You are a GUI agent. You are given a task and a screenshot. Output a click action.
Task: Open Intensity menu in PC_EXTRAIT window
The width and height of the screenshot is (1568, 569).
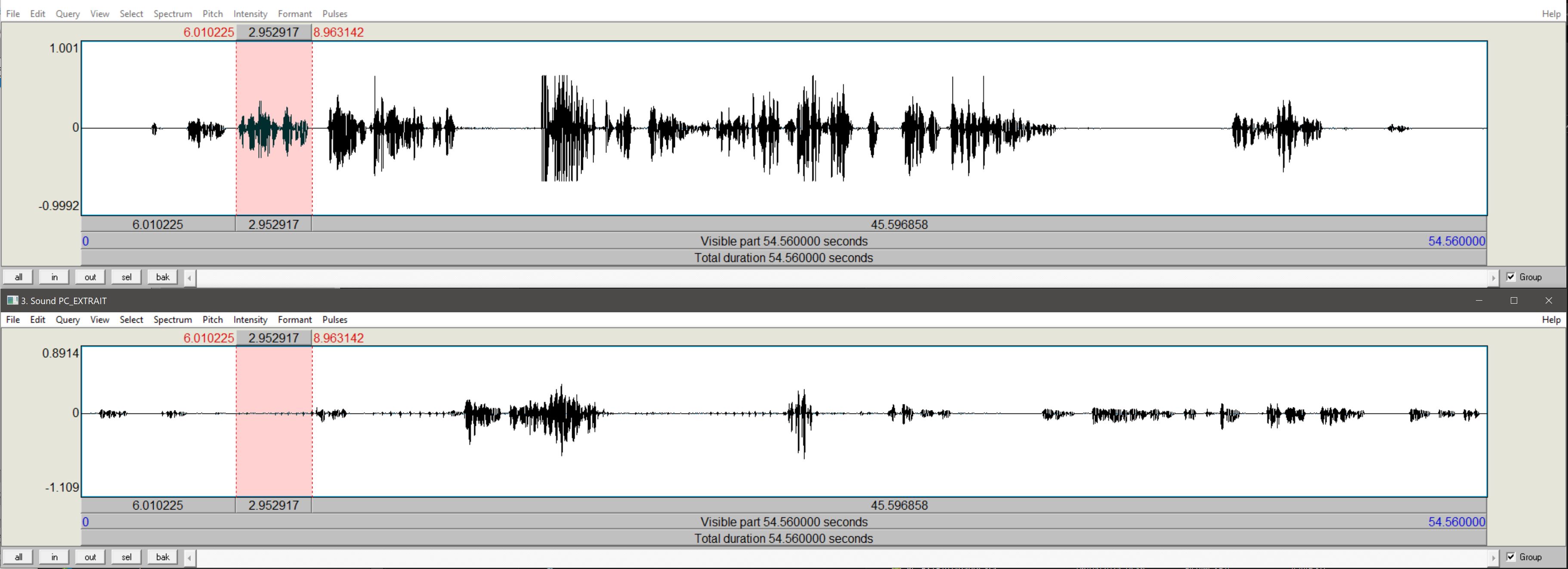pyautogui.click(x=250, y=319)
